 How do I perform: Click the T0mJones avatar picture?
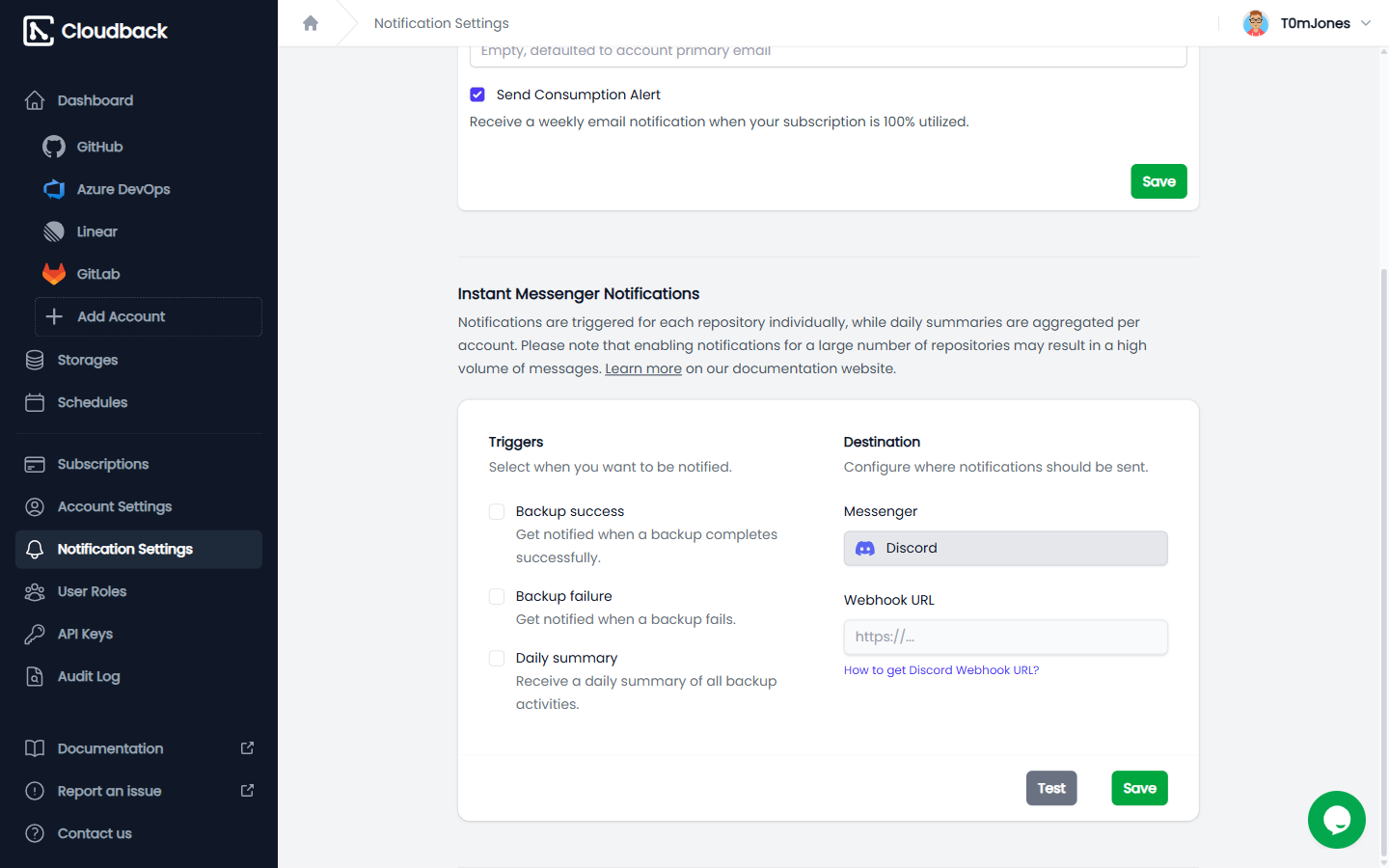[x=1256, y=23]
